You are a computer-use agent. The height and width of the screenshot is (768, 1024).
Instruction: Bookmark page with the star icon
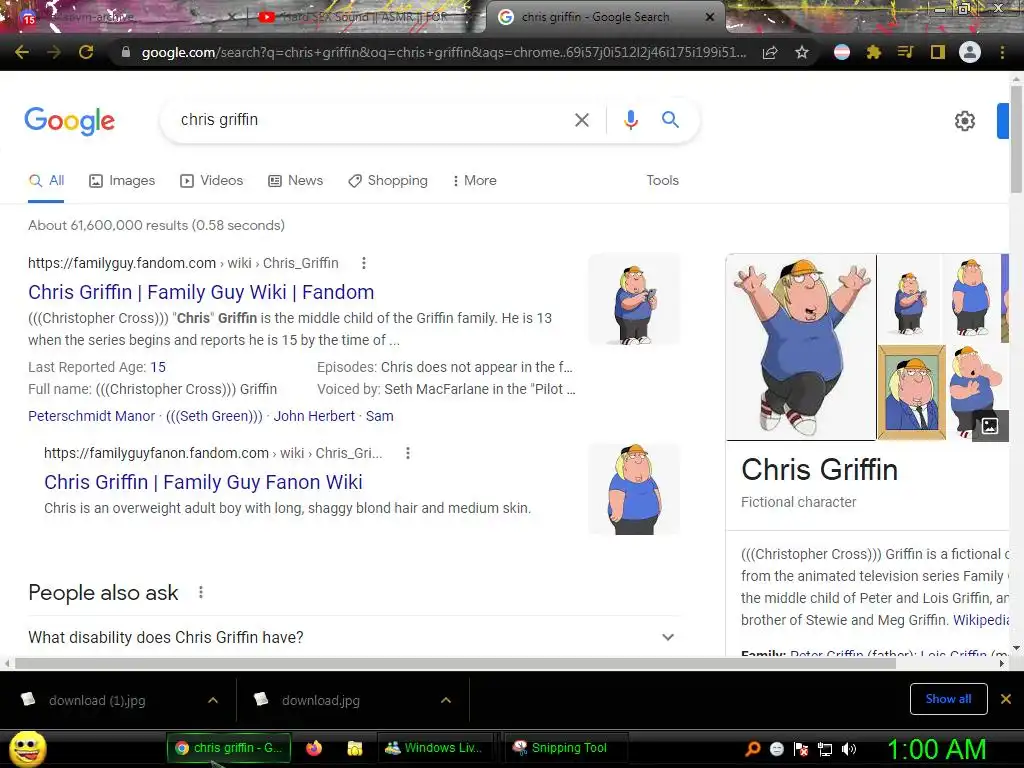[802, 52]
